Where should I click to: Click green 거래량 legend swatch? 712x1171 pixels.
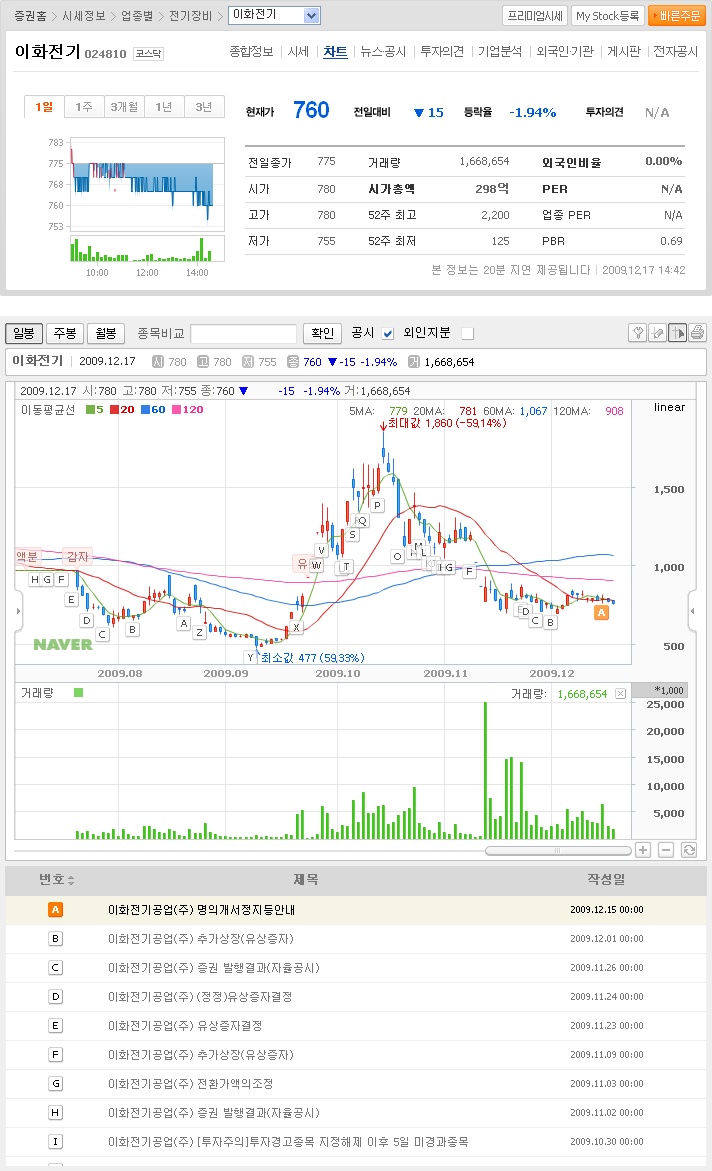point(78,693)
